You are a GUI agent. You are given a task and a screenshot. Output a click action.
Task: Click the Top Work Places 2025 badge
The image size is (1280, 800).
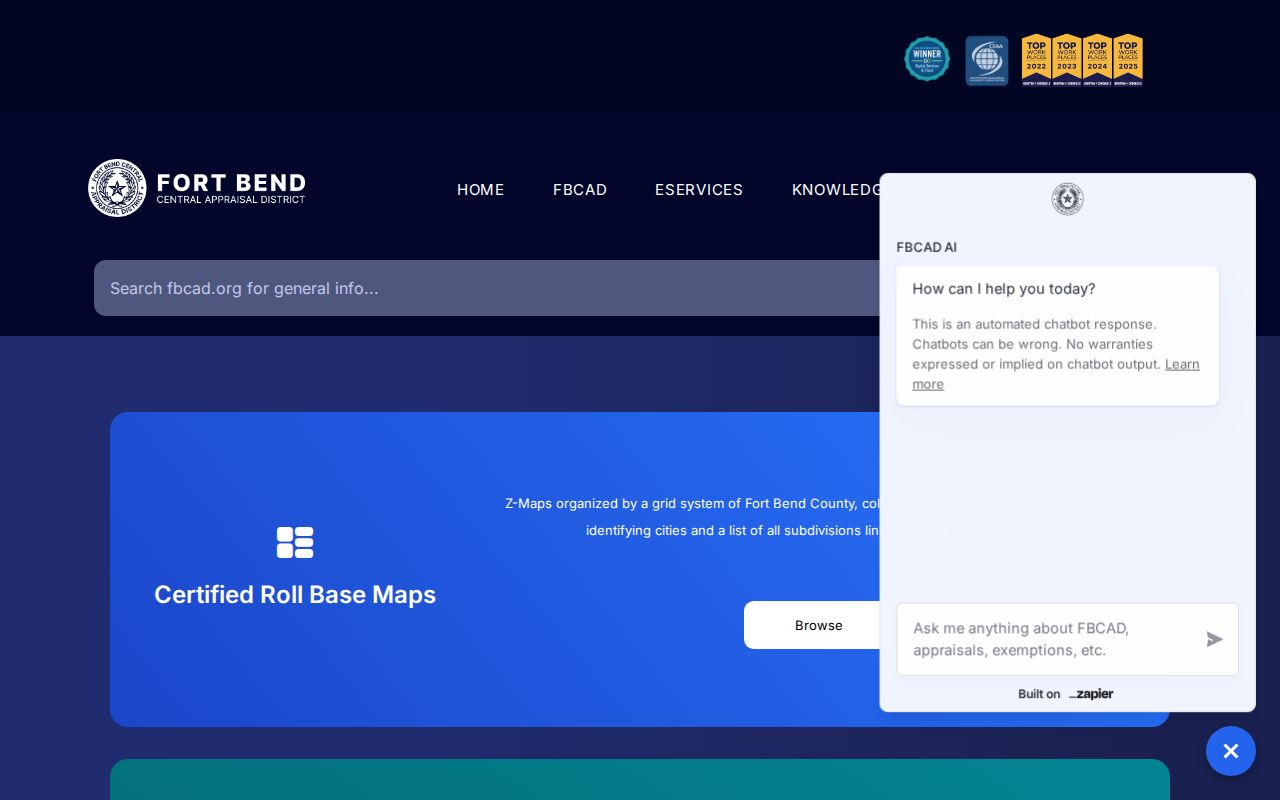click(x=1128, y=60)
